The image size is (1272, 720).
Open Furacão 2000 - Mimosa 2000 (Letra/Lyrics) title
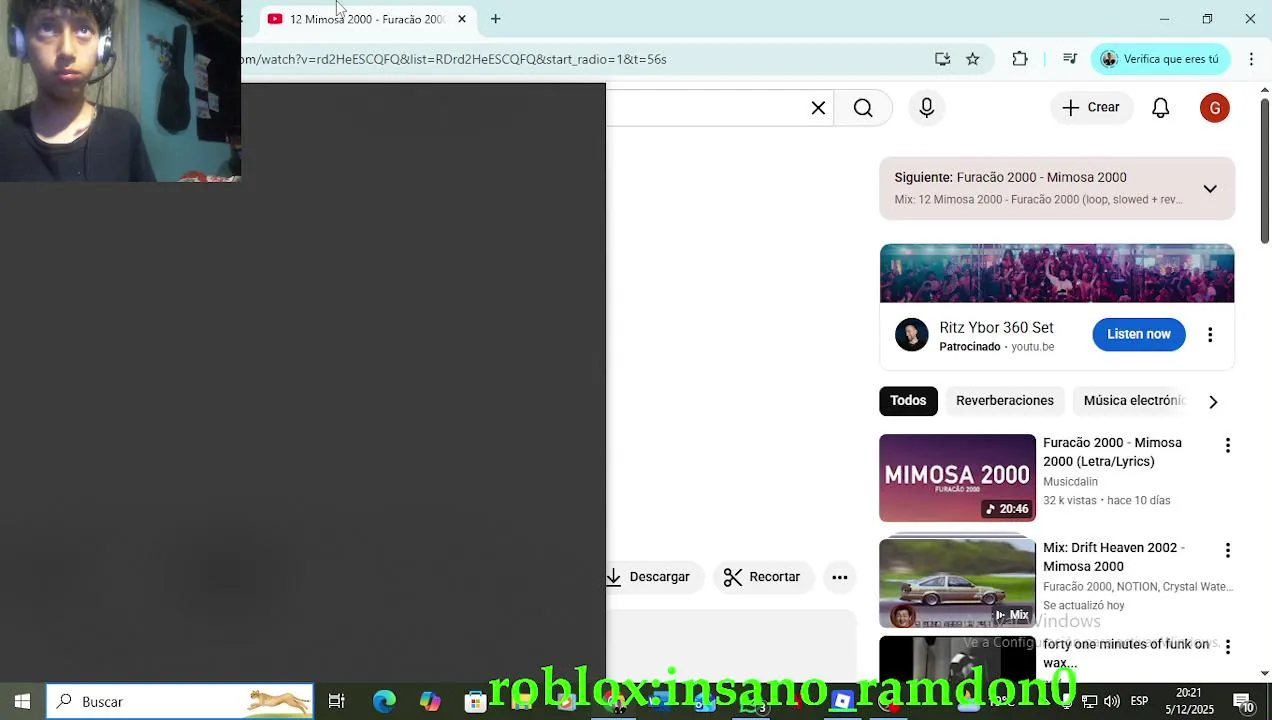point(1112,452)
